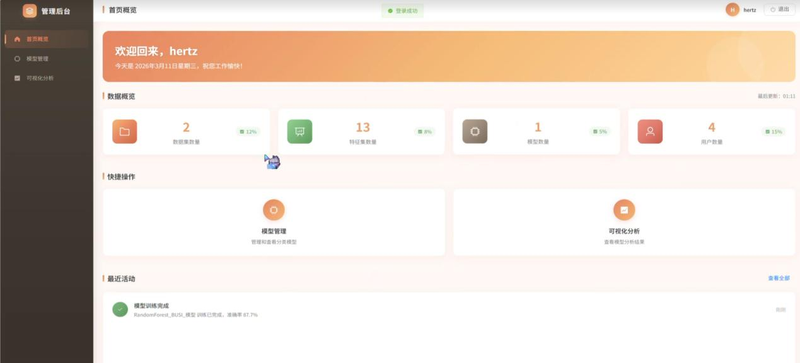Click the 12% growth badge on the dataset card
The width and height of the screenshot is (800, 363).
248,132
